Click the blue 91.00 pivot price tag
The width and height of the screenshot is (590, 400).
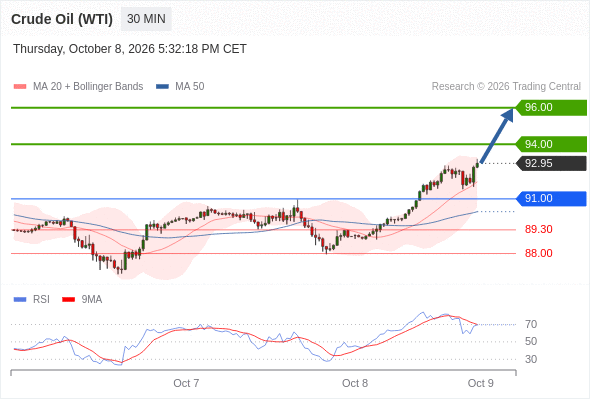pos(551,198)
